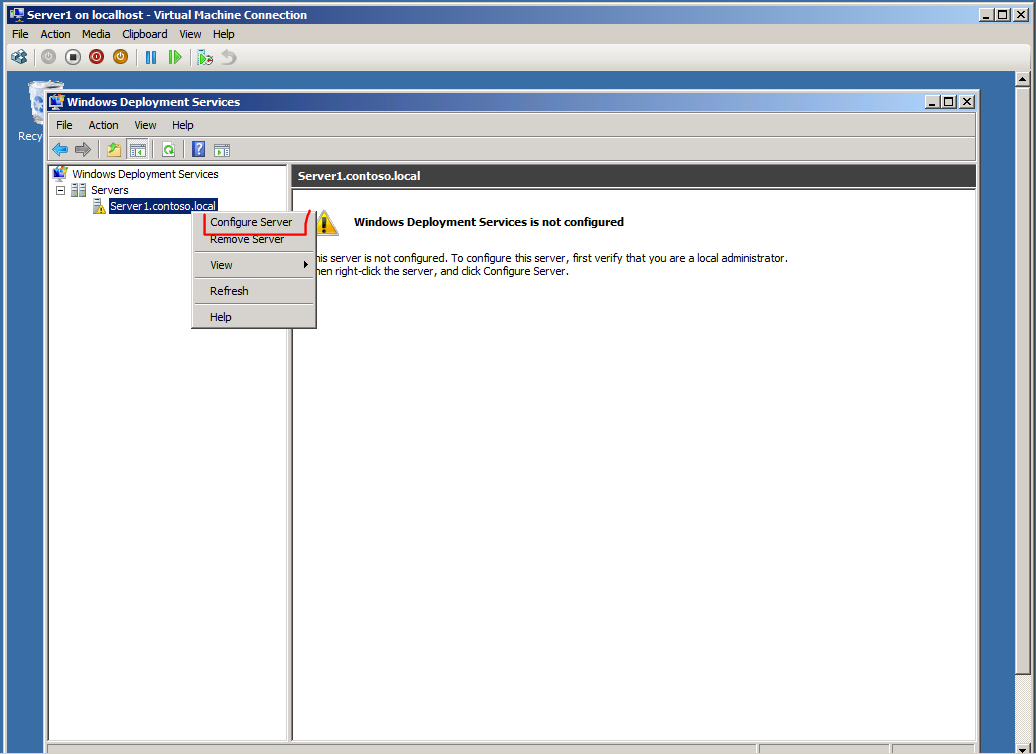Go back with the blue arrow in WDS toolbar

coord(60,150)
